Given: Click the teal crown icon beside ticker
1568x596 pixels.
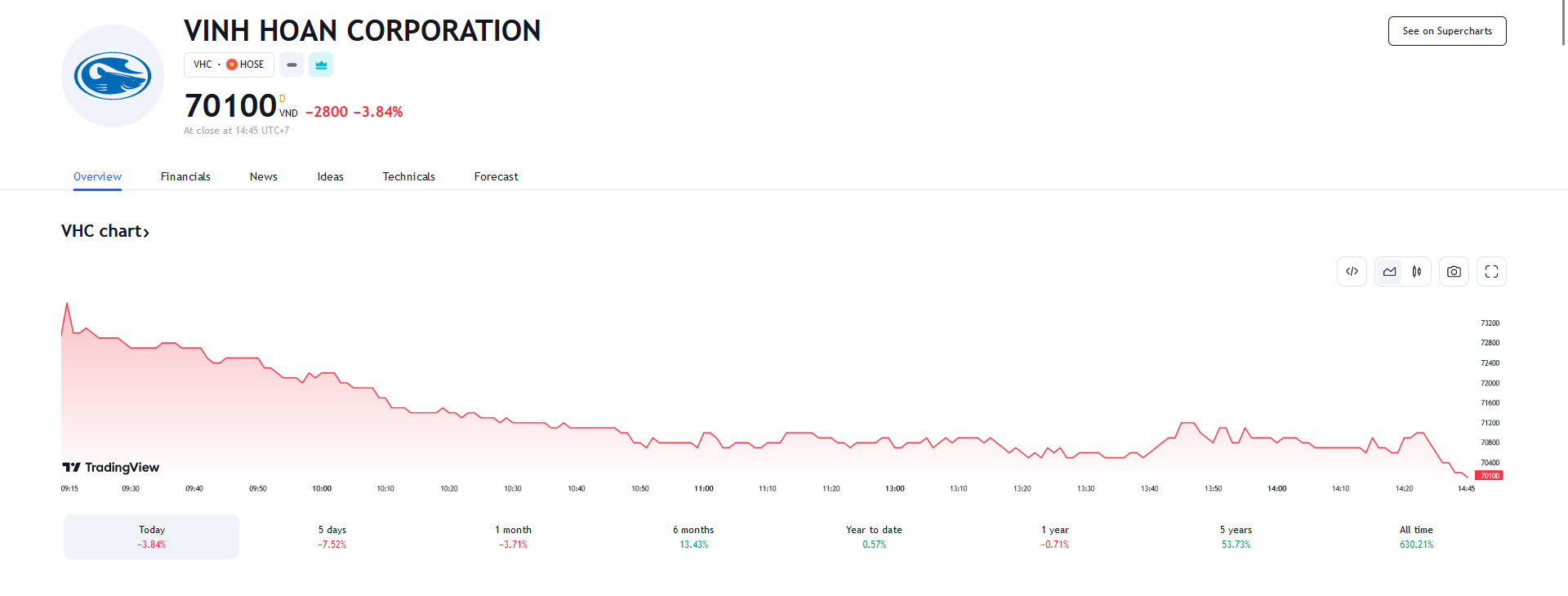Looking at the screenshot, I should point(321,64).
